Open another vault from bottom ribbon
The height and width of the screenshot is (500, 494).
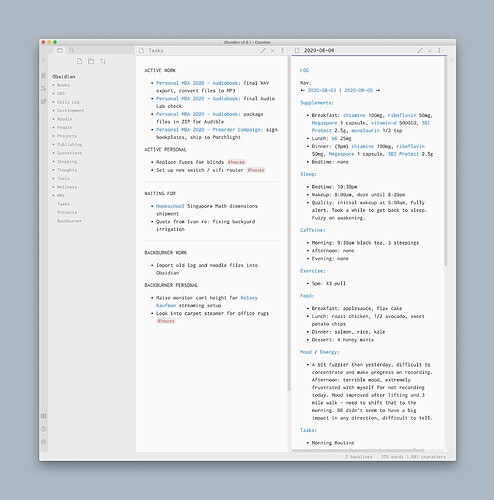click(43, 416)
